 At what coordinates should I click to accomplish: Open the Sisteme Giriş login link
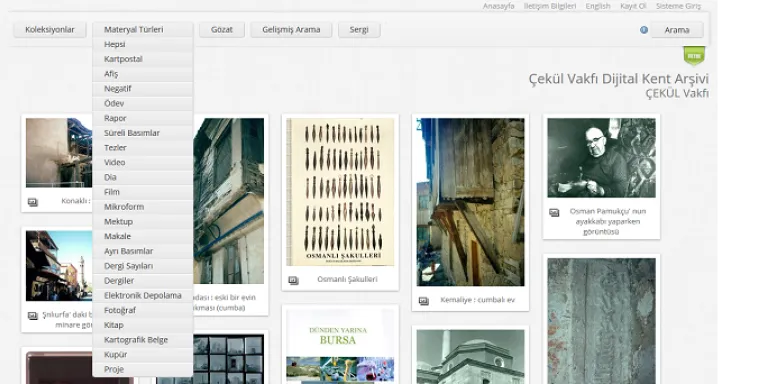tap(678, 6)
